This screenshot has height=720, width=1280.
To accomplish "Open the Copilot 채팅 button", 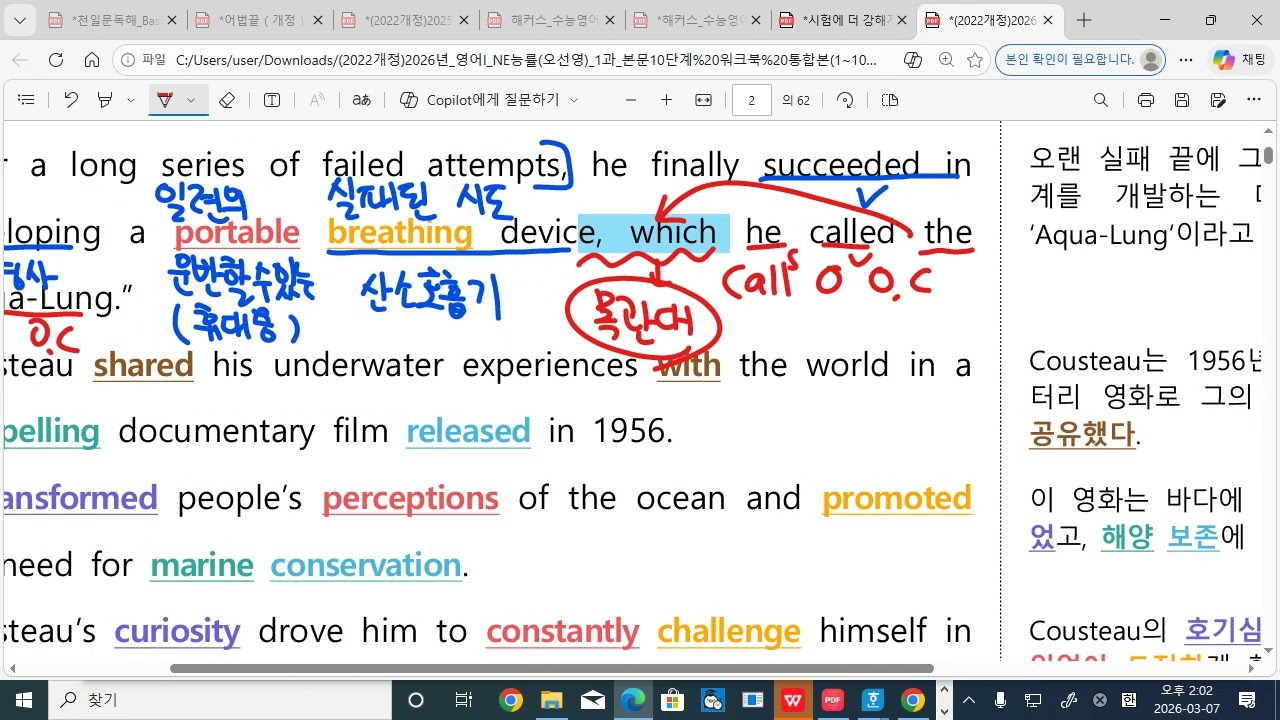I will coord(1239,60).
